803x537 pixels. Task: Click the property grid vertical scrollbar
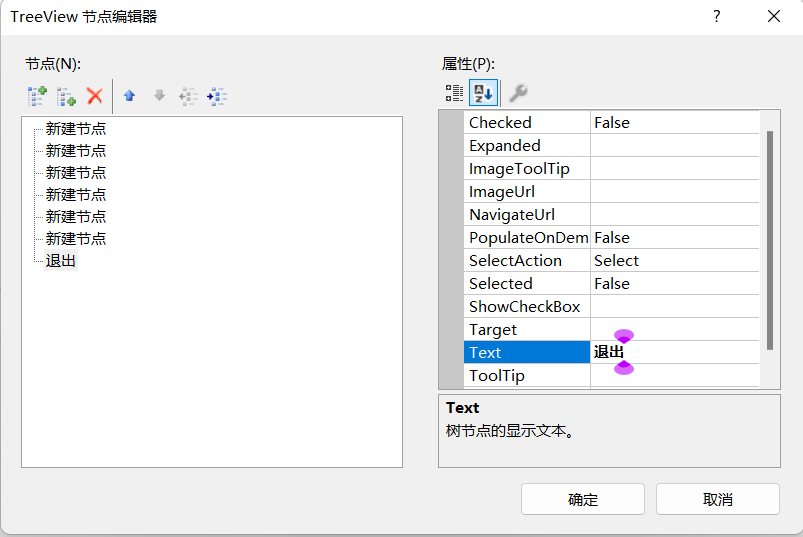tap(769, 241)
